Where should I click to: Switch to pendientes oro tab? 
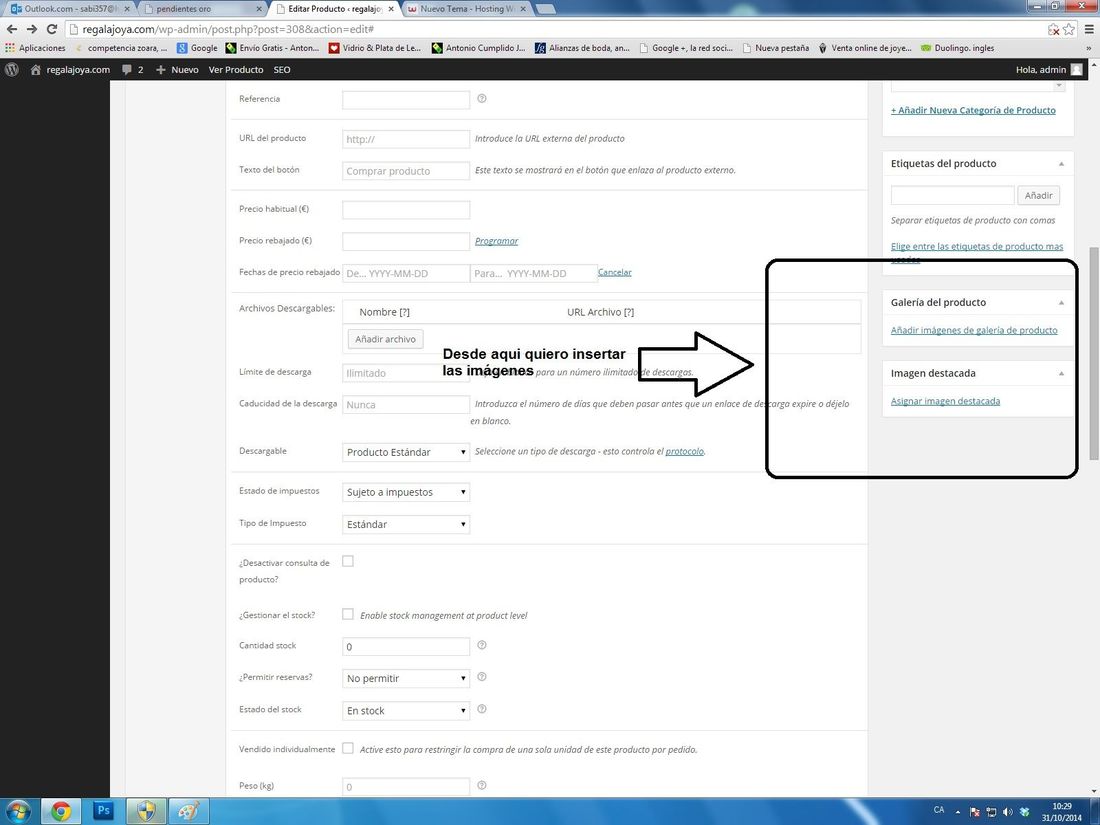(x=203, y=9)
